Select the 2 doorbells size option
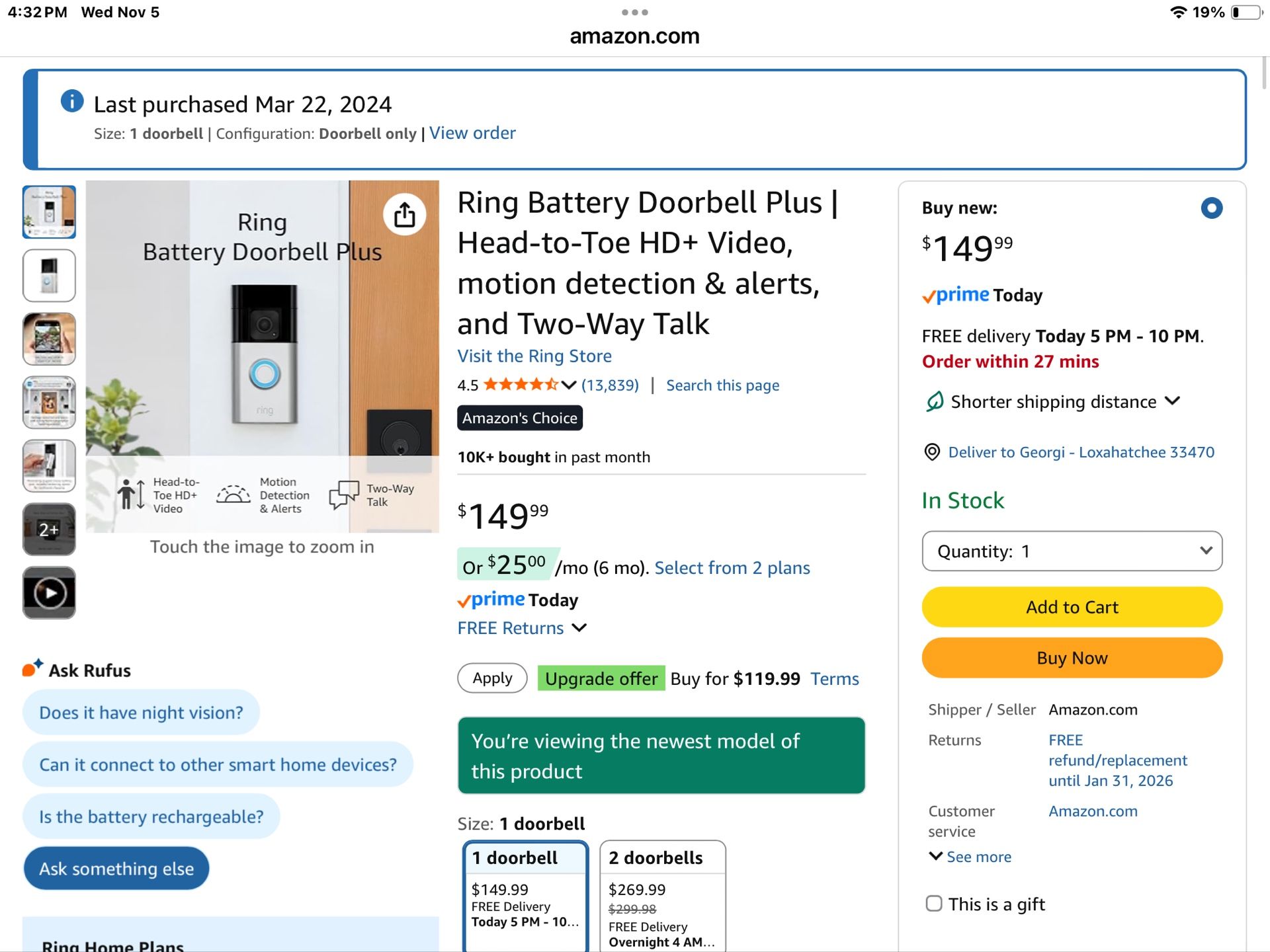Image resolution: width=1270 pixels, height=952 pixels. coord(662,892)
